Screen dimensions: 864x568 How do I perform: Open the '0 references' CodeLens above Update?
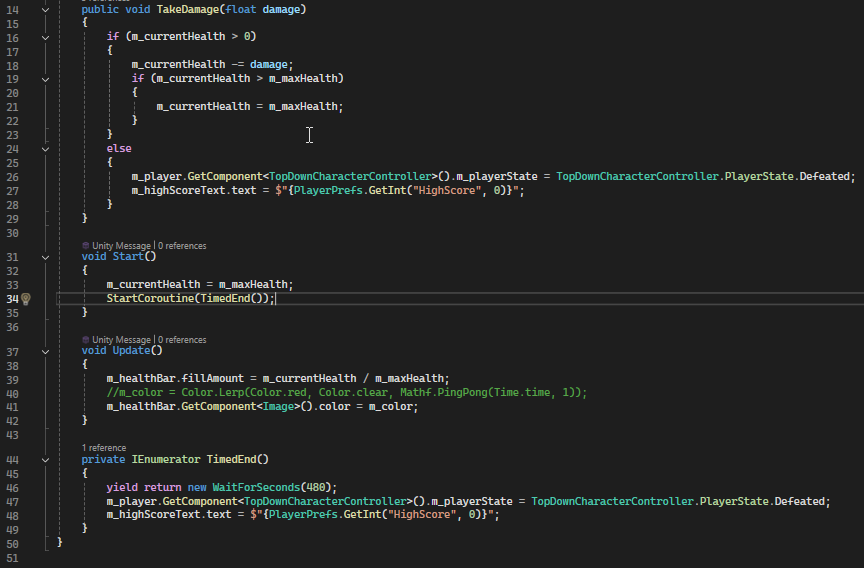[x=182, y=340]
